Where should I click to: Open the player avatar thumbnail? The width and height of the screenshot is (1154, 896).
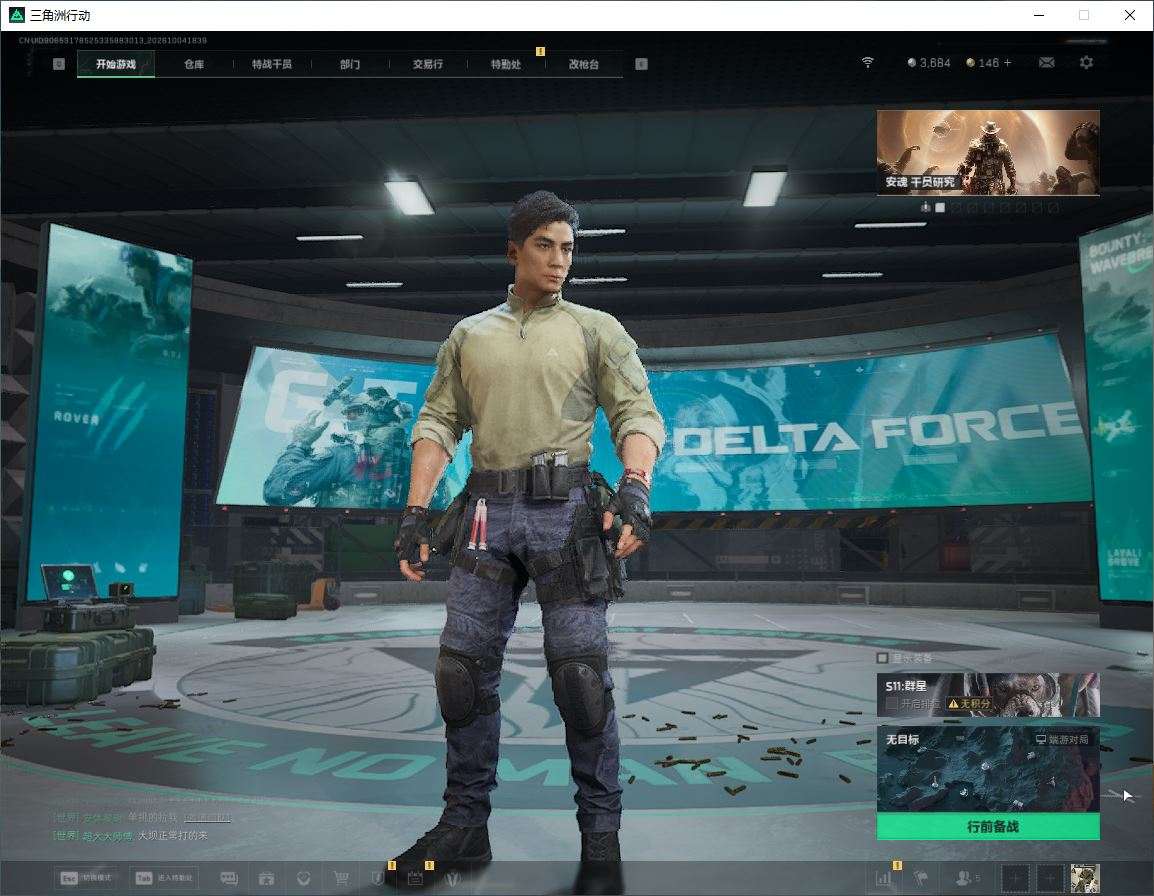1085,878
